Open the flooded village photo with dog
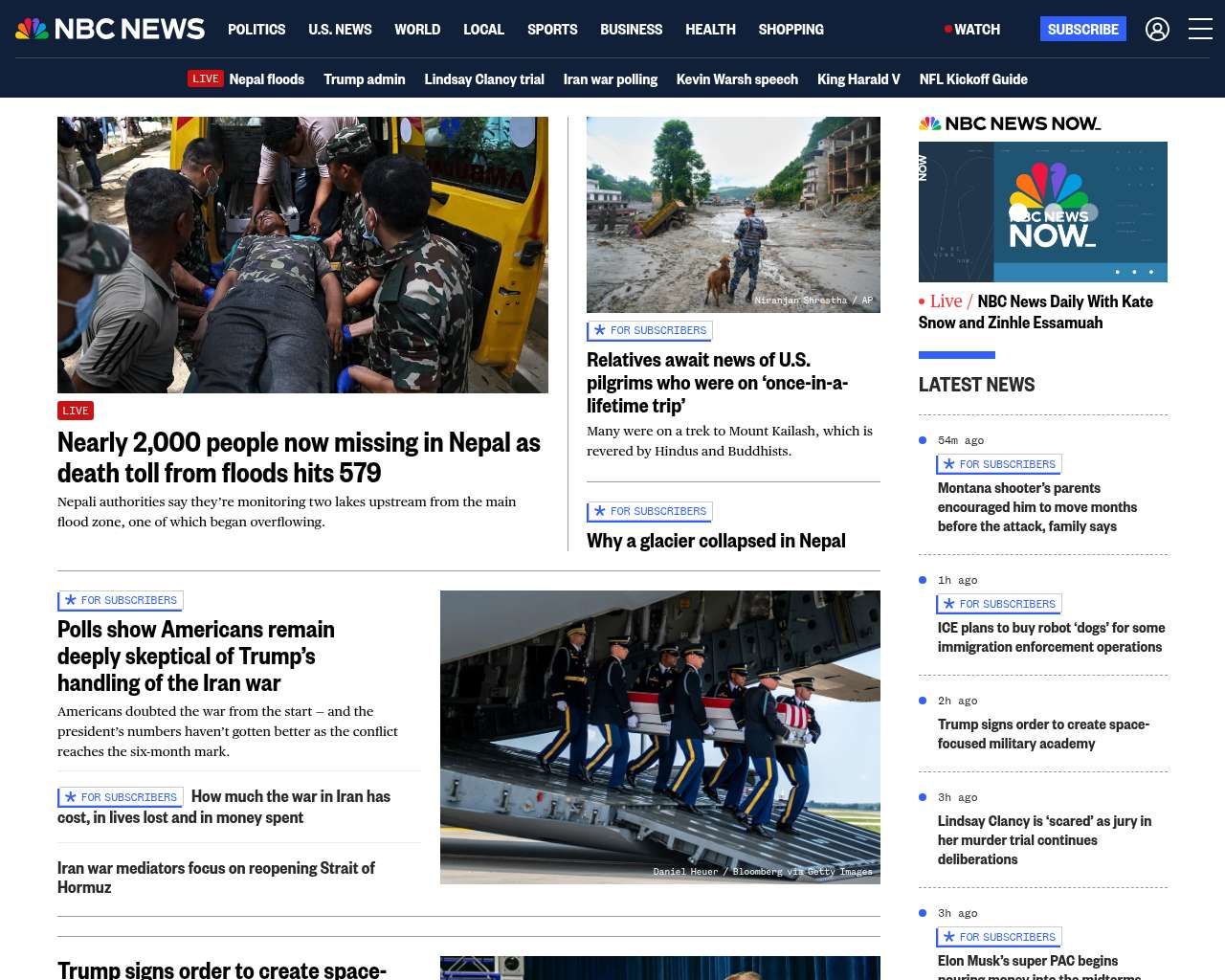 click(733, 214)
